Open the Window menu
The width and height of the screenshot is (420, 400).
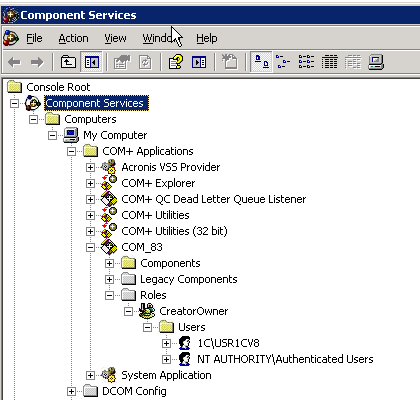pyautogui.click(x=161, y=38)
